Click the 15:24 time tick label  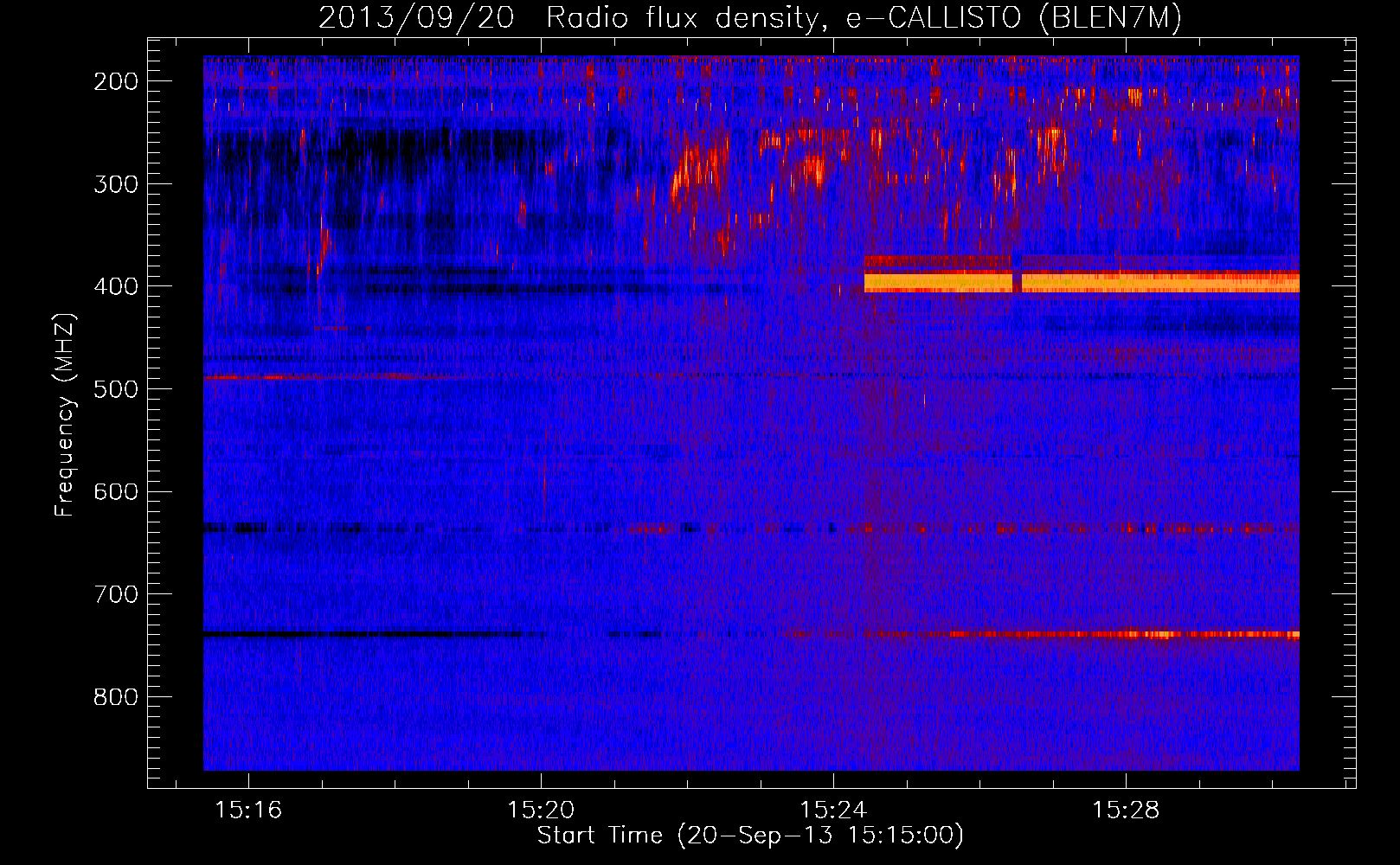833,811
